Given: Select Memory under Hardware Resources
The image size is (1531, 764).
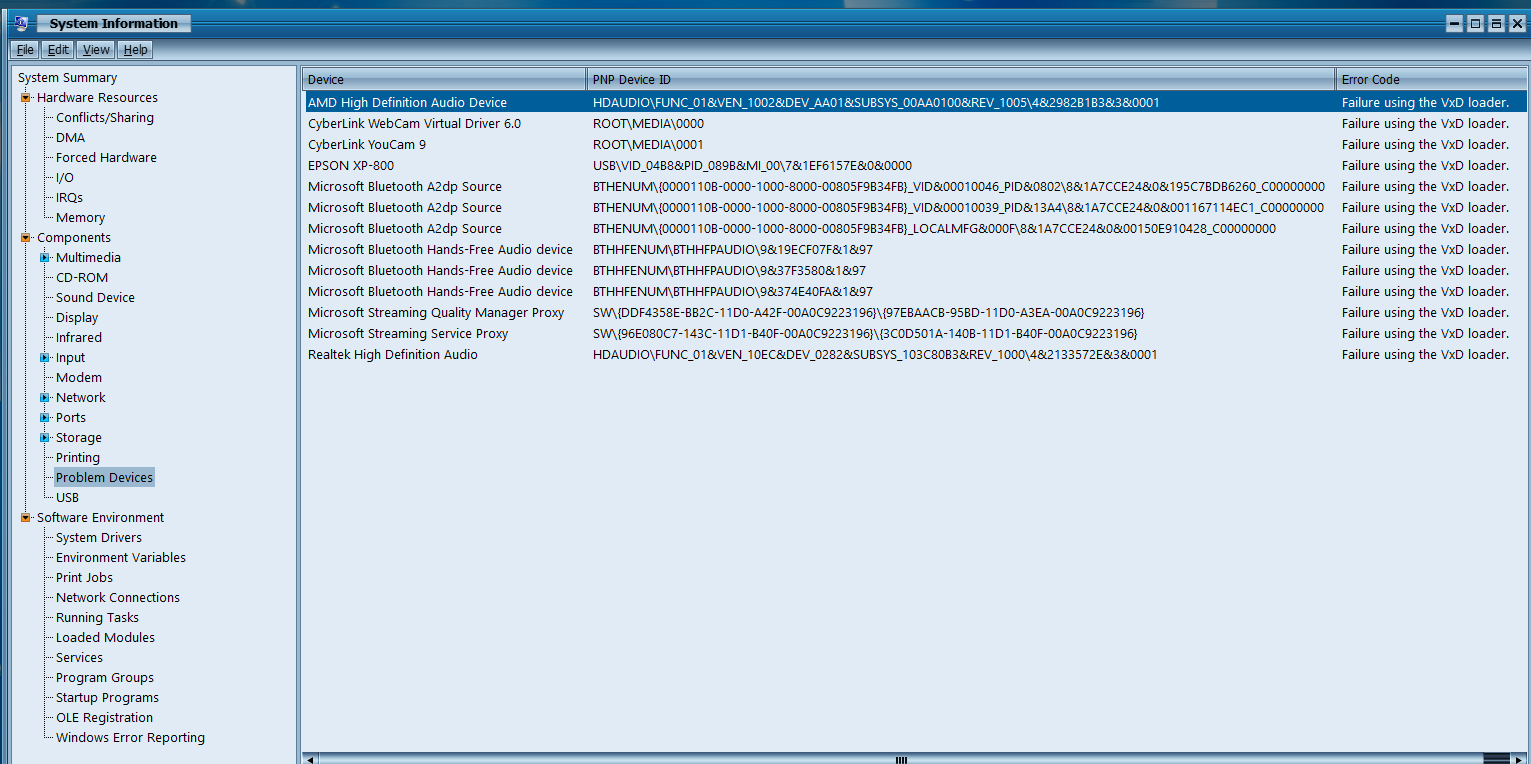Looking at the screenshot, I should click(80, 218).
